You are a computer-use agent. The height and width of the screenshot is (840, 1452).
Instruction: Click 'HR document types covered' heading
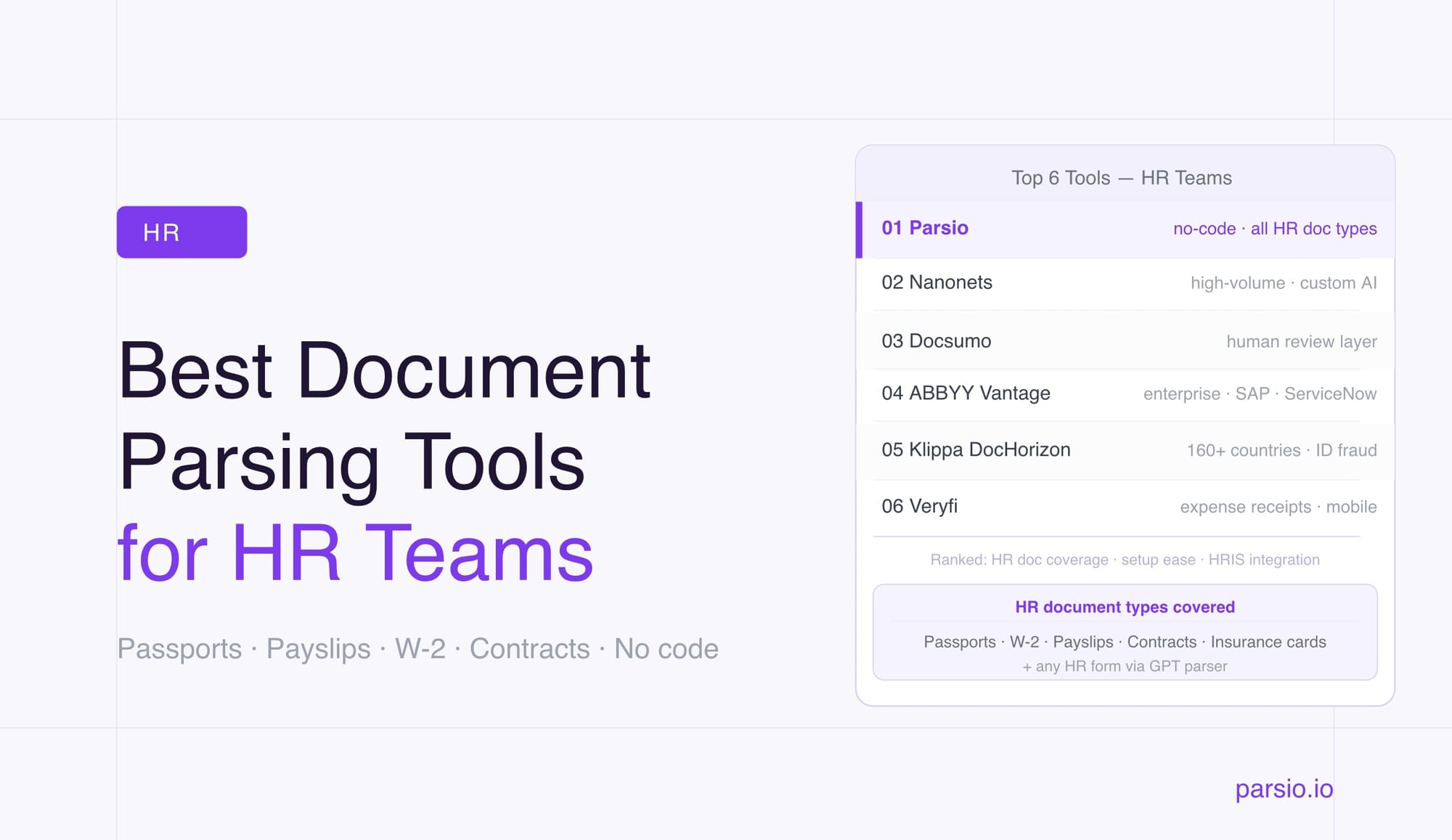click(1125, 607)
